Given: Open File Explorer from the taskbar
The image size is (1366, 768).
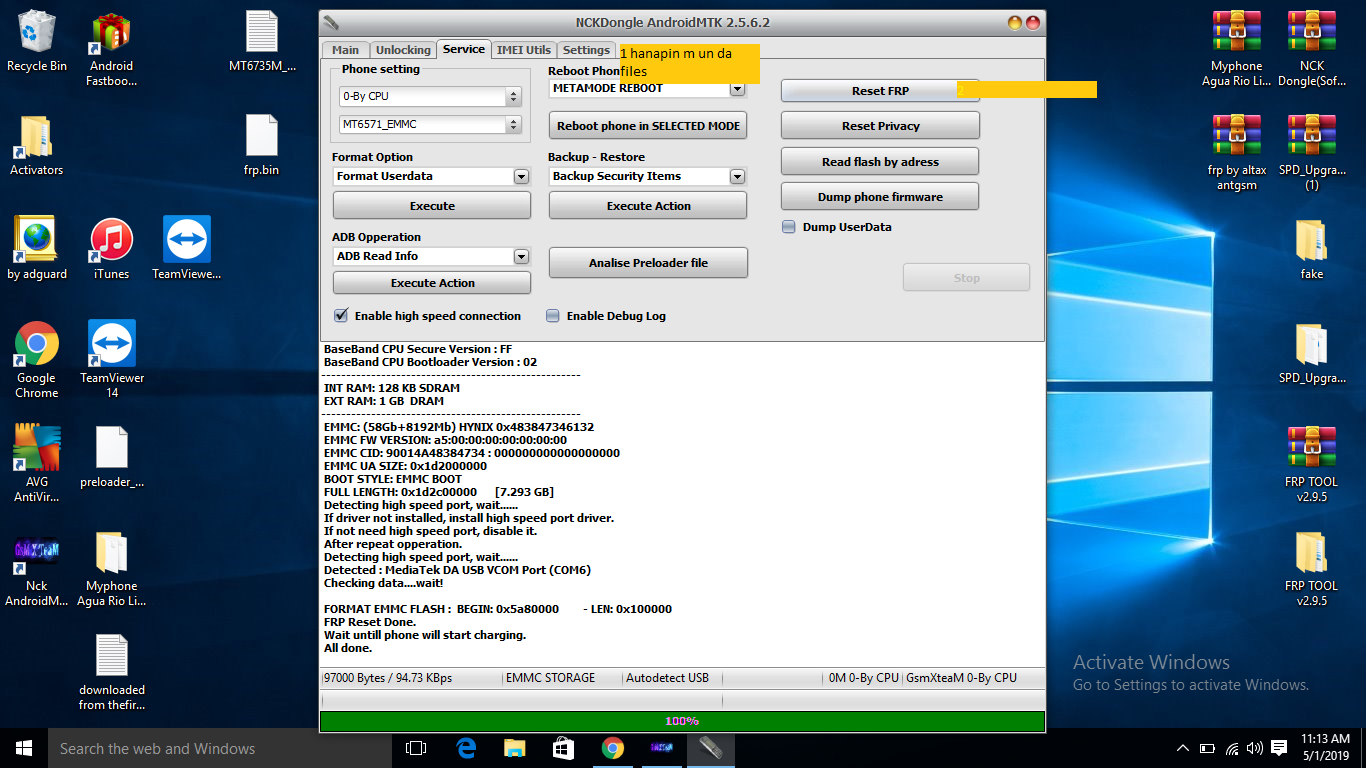Looking at the screenshot, I should pos(514,748).
